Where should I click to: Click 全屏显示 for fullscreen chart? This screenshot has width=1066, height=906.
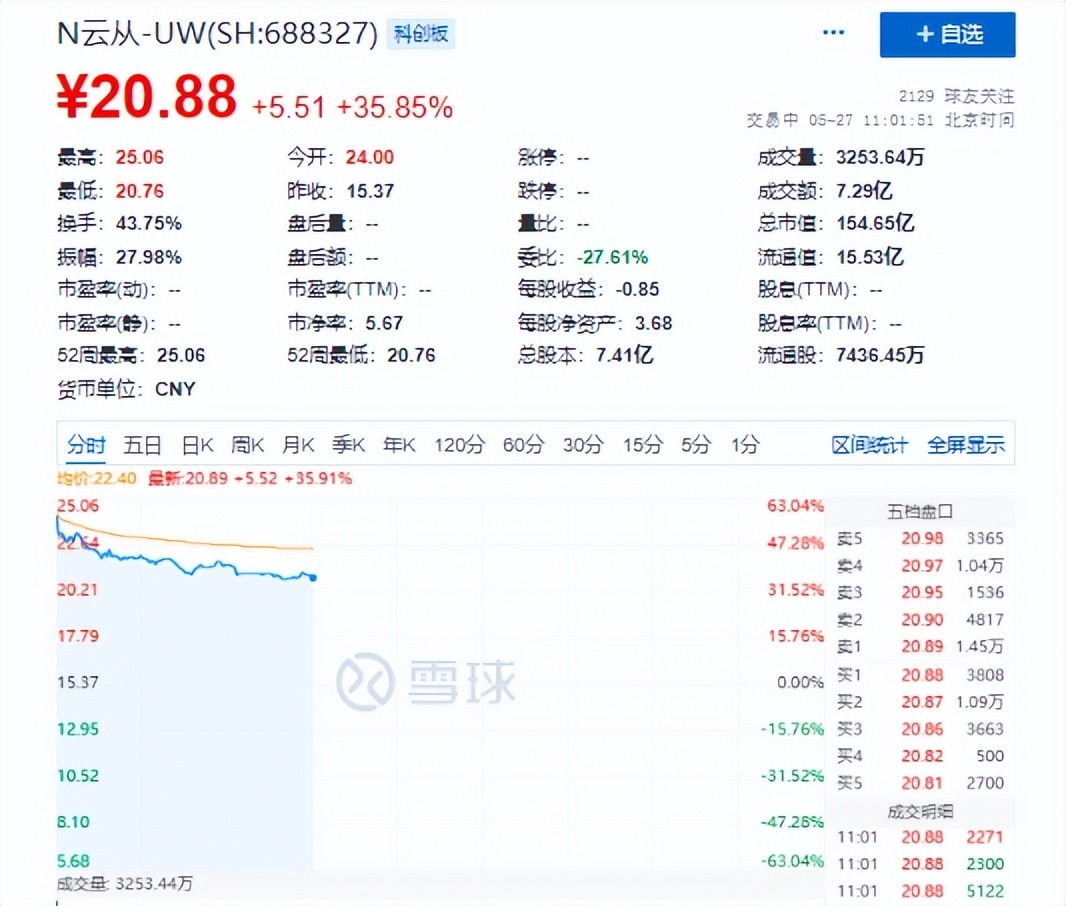click(x=966, y=445)
